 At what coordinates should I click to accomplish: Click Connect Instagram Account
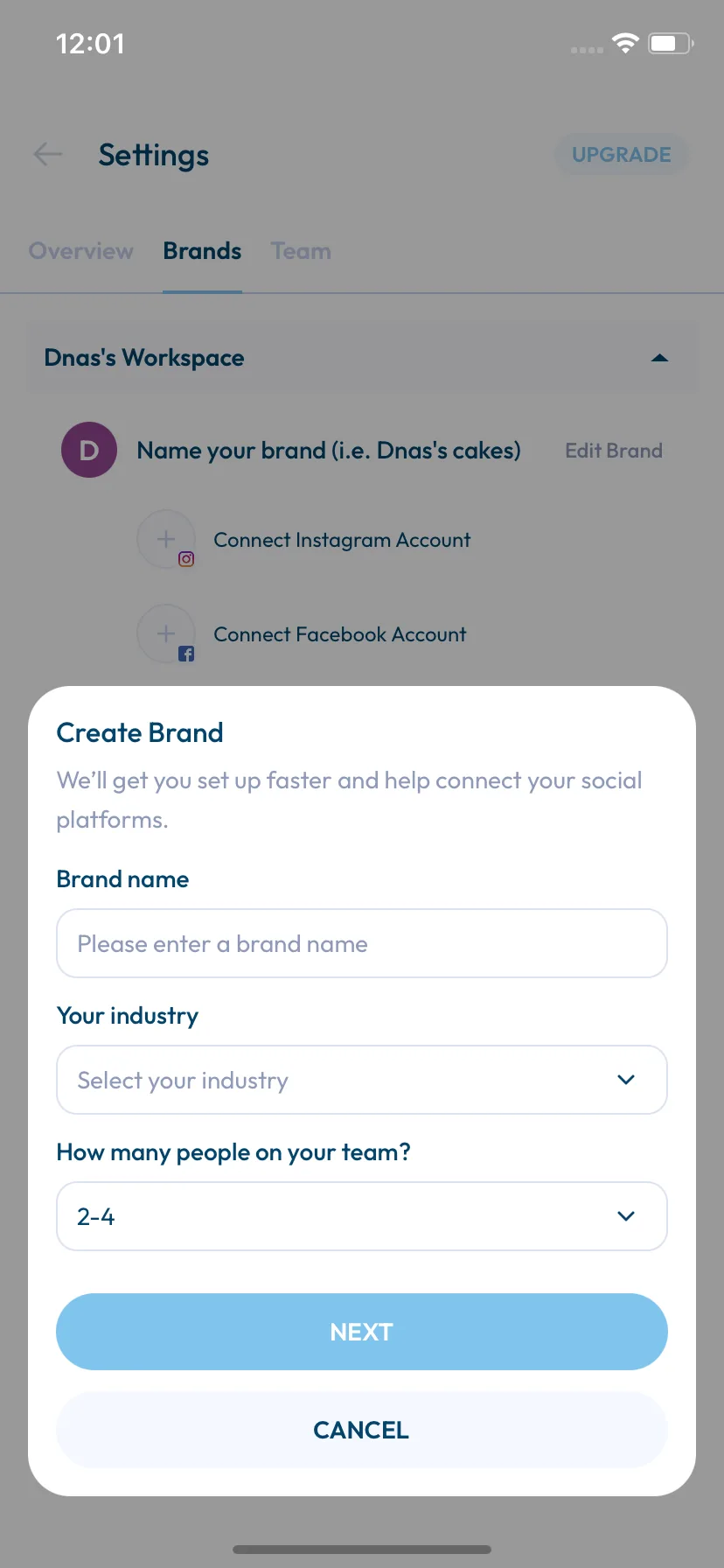click(x=342, y=540)
